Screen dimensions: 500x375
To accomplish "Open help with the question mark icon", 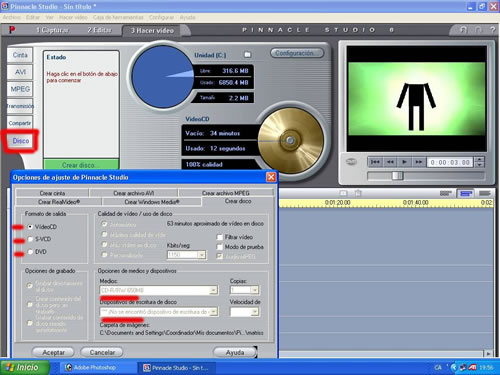I will point(492,30).
